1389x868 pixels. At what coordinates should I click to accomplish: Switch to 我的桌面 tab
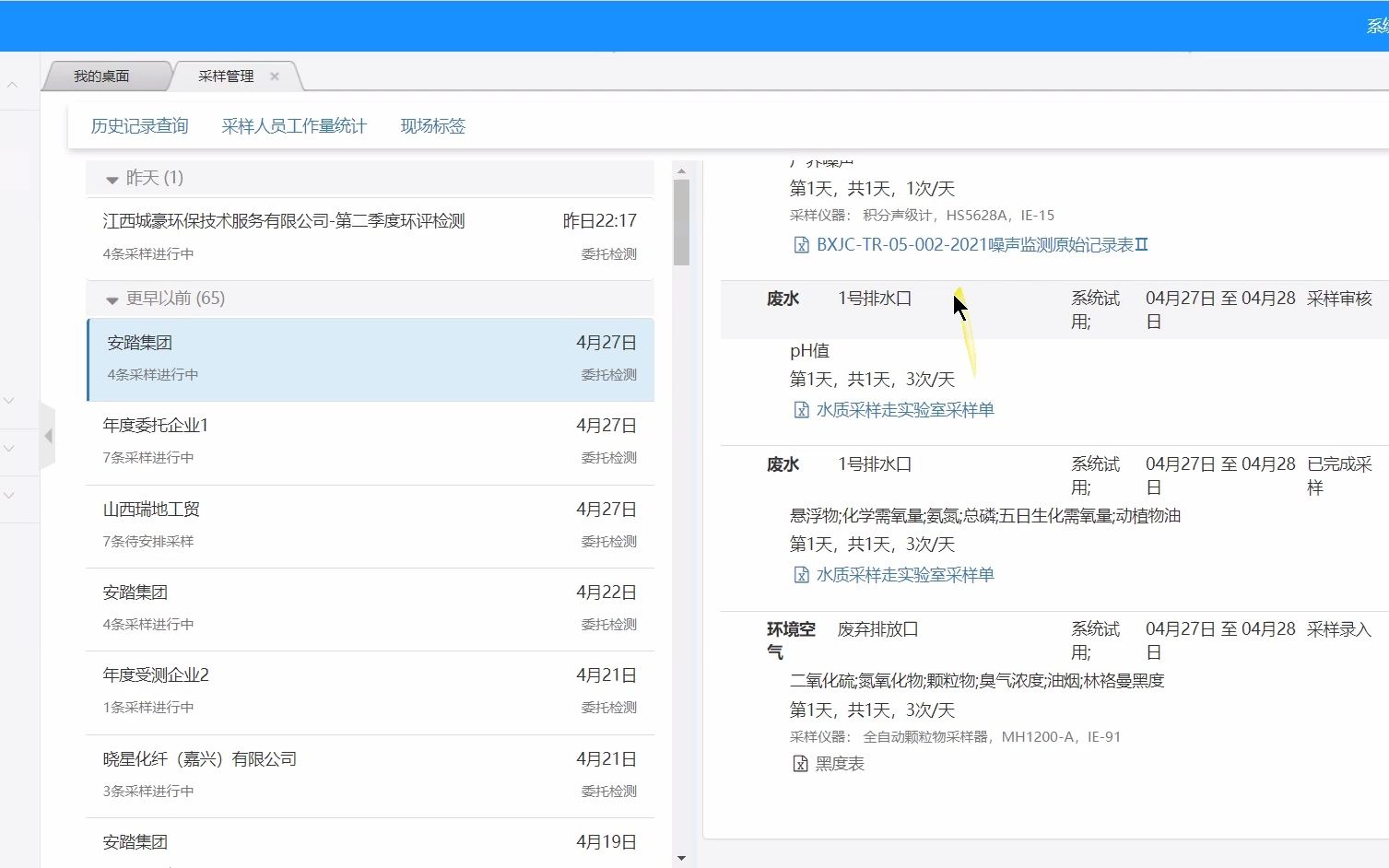coord(102,76)
